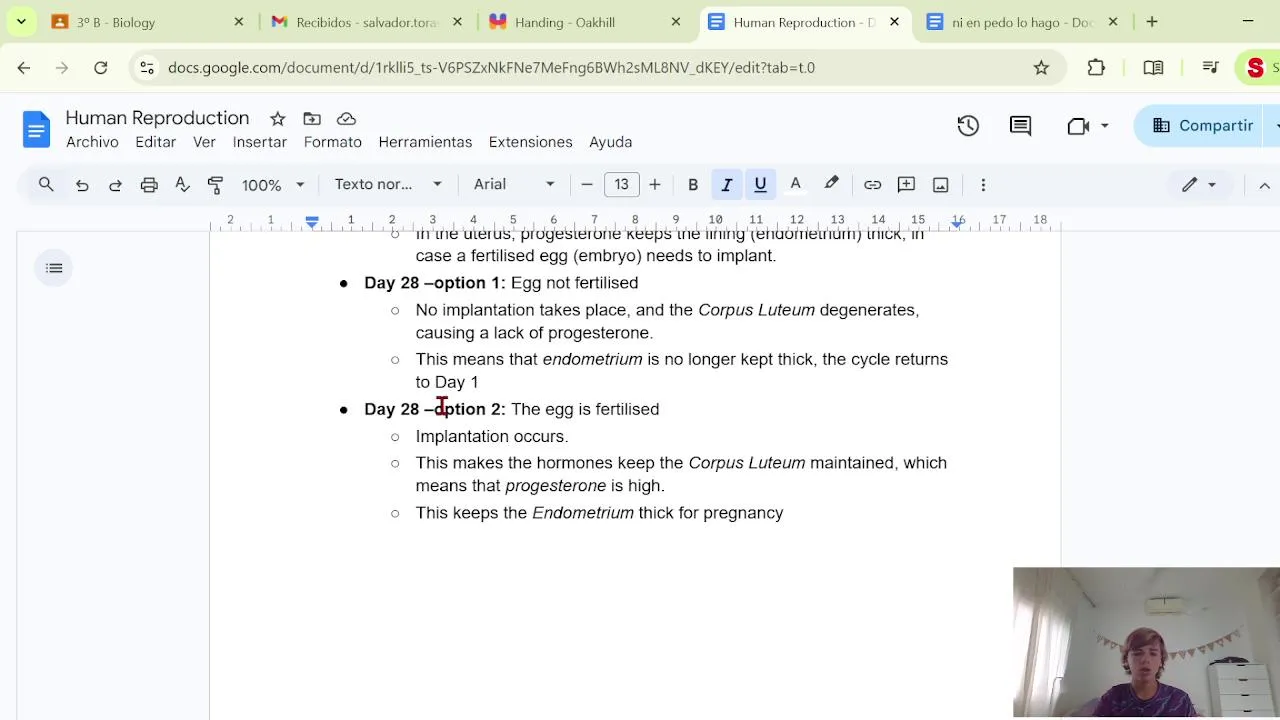Open the zoom 100% dropdown
This screenshot has width=1280, height=720.
coord(272,185)
